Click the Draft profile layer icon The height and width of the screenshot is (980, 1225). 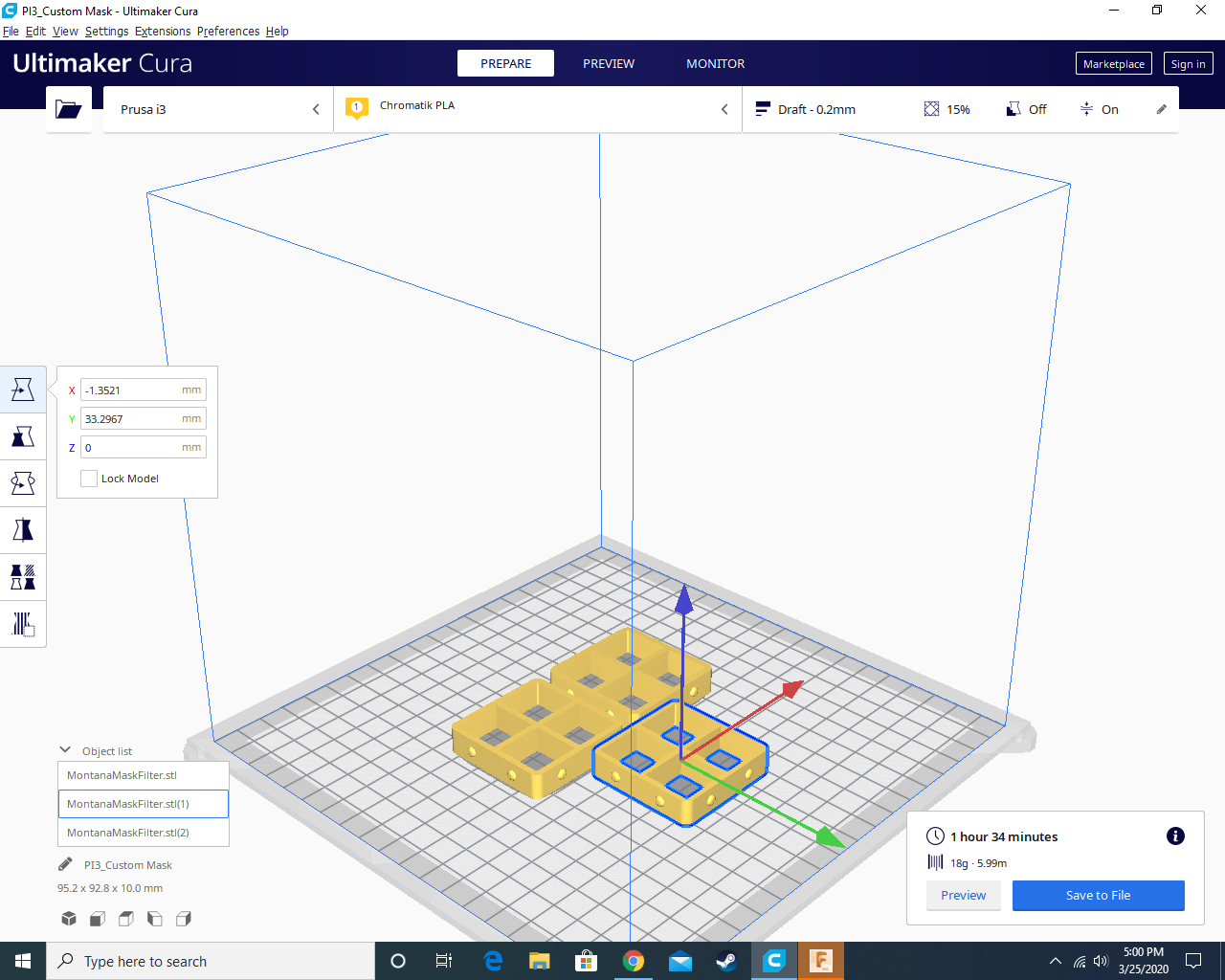[762, 109]
